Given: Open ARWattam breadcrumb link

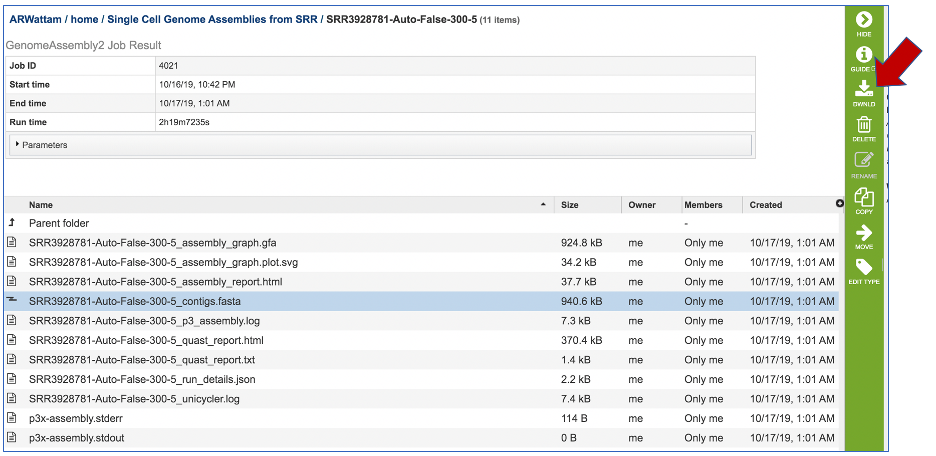Looking at the screenshot, I should [35, 20].
